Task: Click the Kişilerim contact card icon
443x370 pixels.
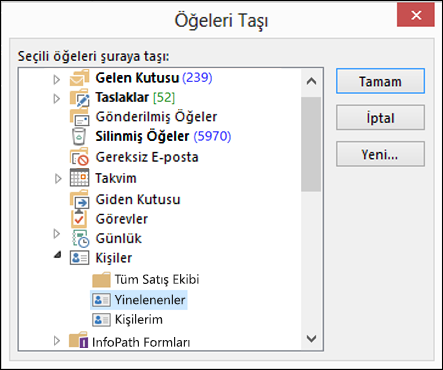Action: pyautogui.click(x=101, y=320)
